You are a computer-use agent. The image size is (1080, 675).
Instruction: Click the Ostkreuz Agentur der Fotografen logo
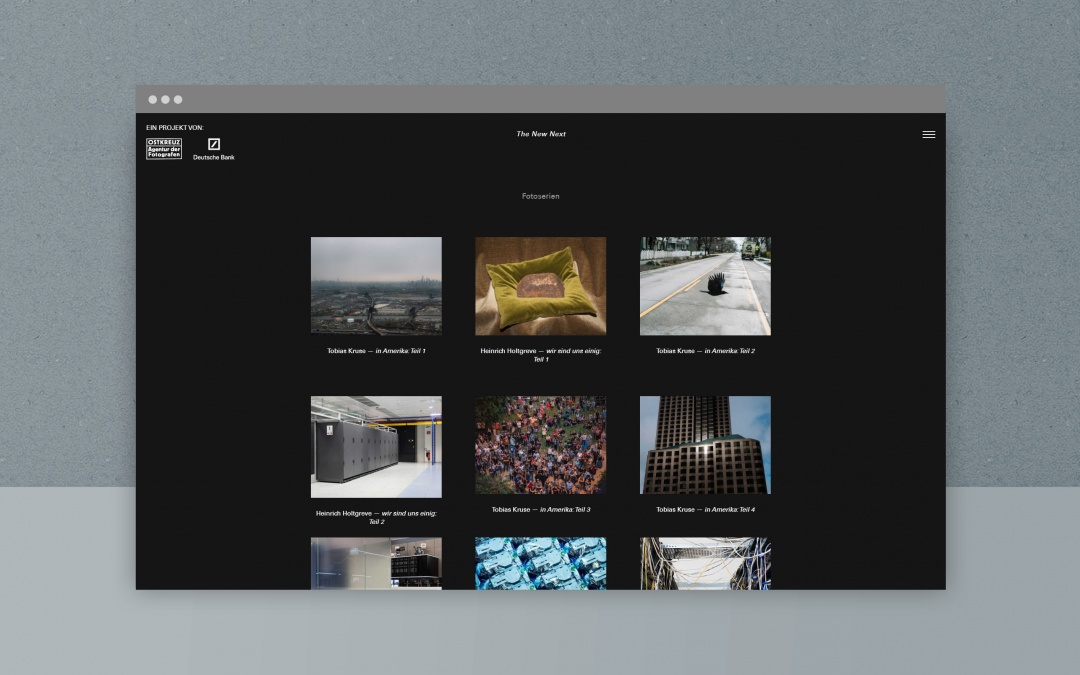[x=164, y=148]
